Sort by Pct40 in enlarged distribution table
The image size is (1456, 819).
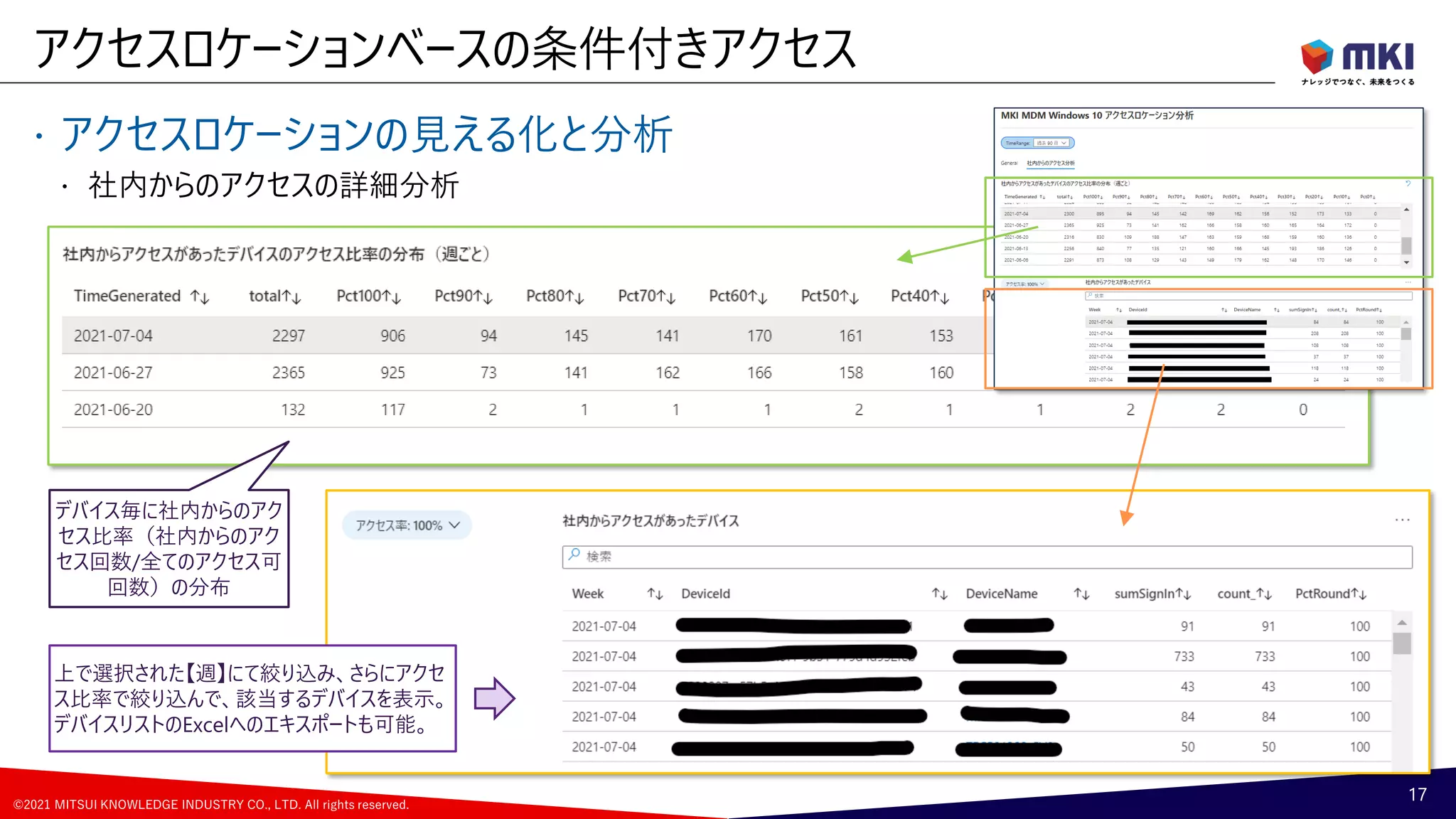point(920,296)
